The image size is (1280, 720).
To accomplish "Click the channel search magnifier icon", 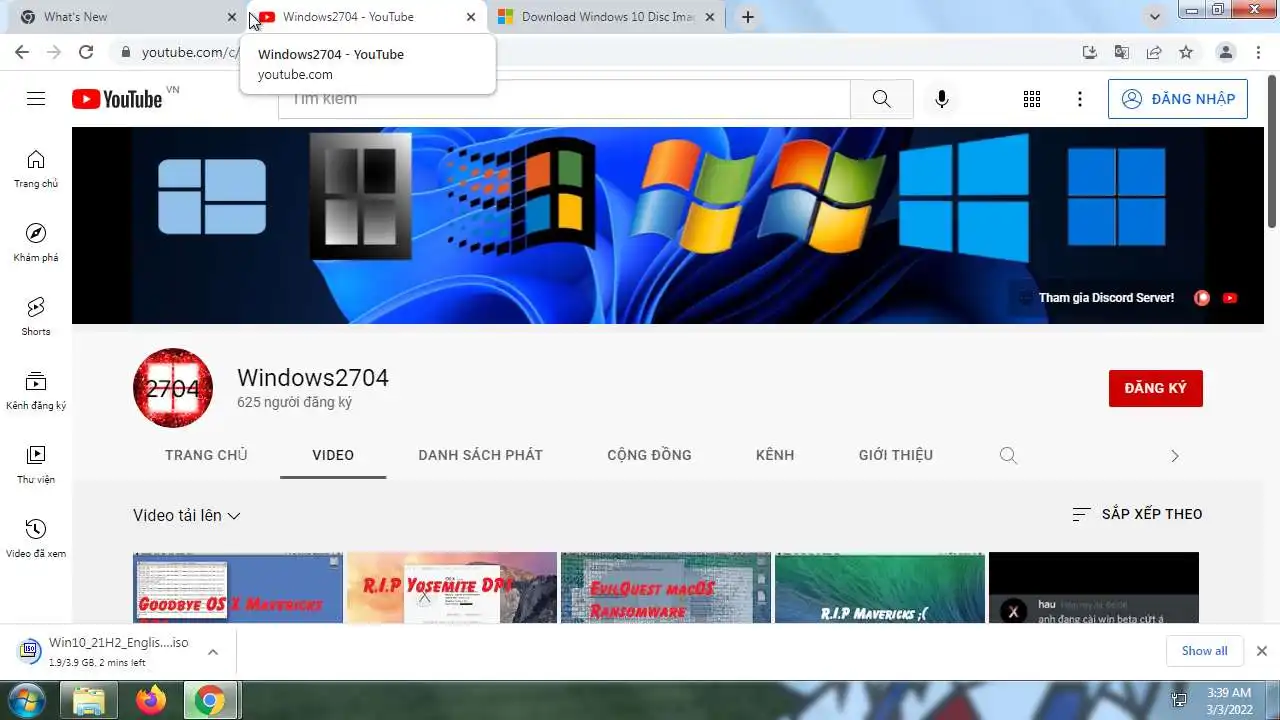I will [1008, 455].
